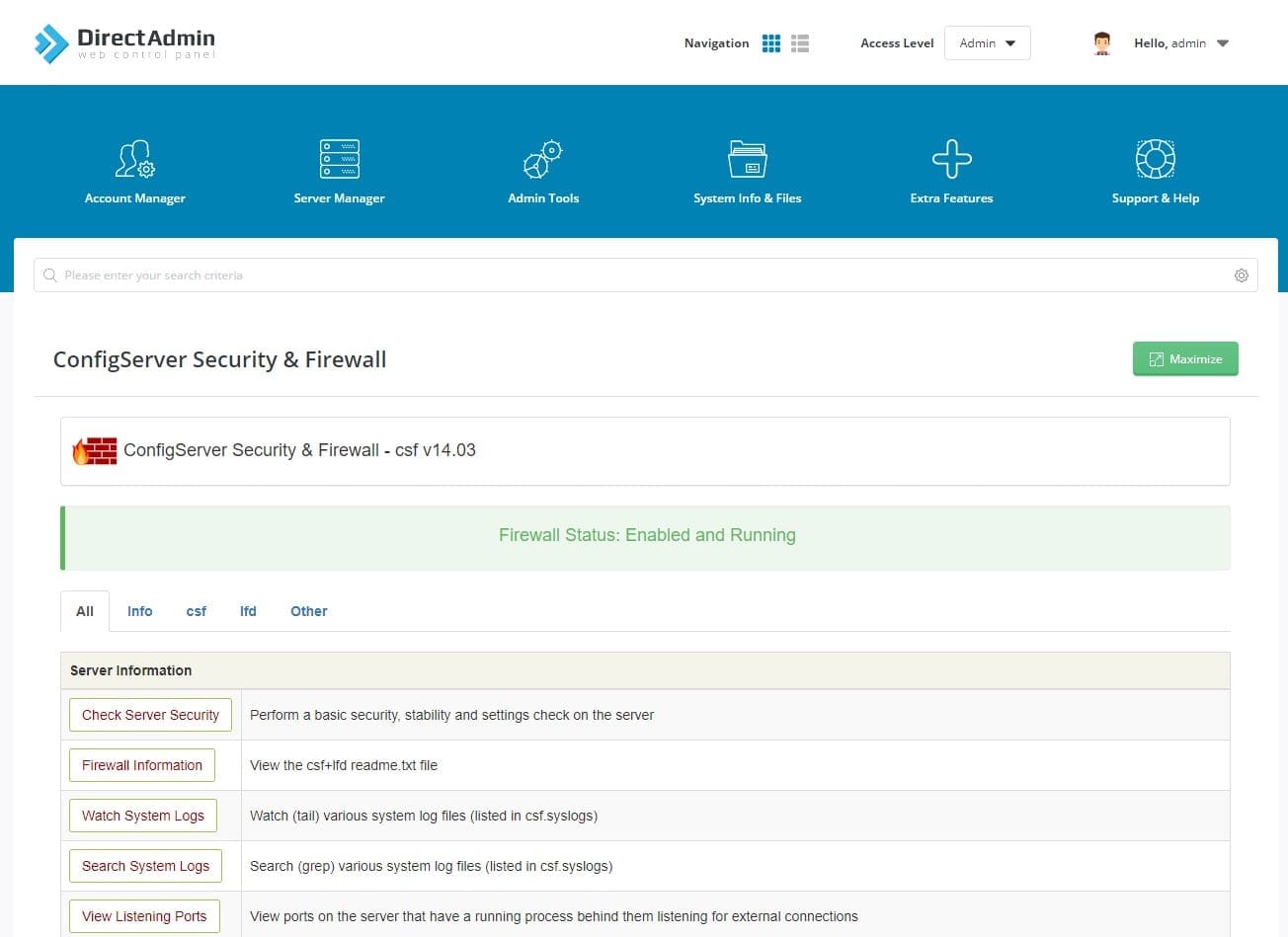Viewport: 1288px width, 937px height.
Task: Click the Extra Features plus icon
Action: pos(951,158)
